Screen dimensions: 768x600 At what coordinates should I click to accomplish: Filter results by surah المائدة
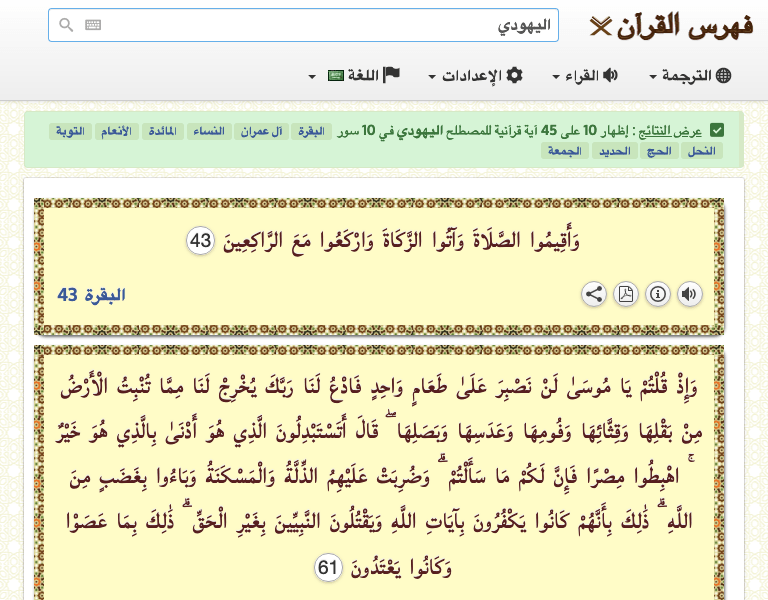(163, 131)
